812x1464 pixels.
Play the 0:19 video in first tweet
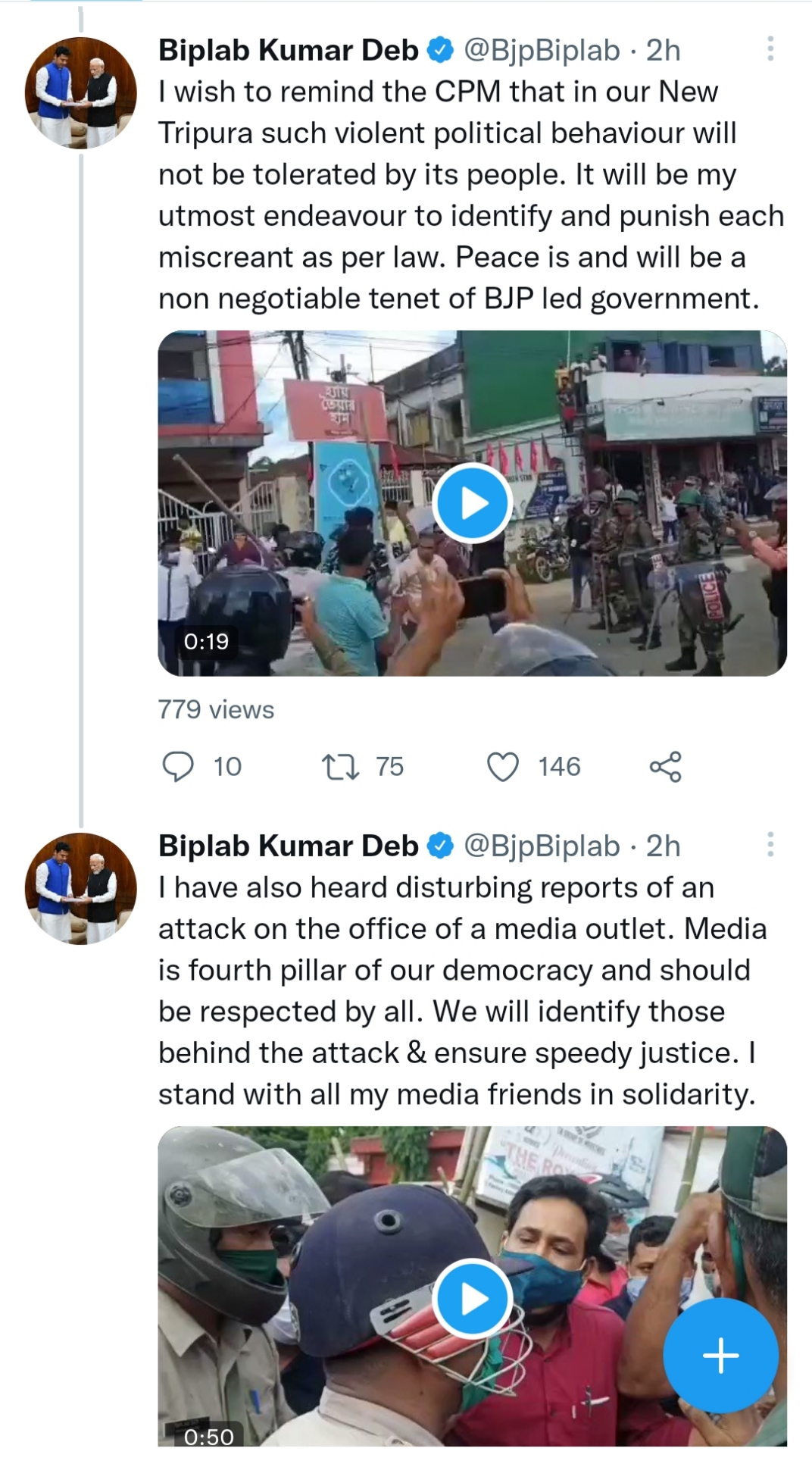[473, 503]
